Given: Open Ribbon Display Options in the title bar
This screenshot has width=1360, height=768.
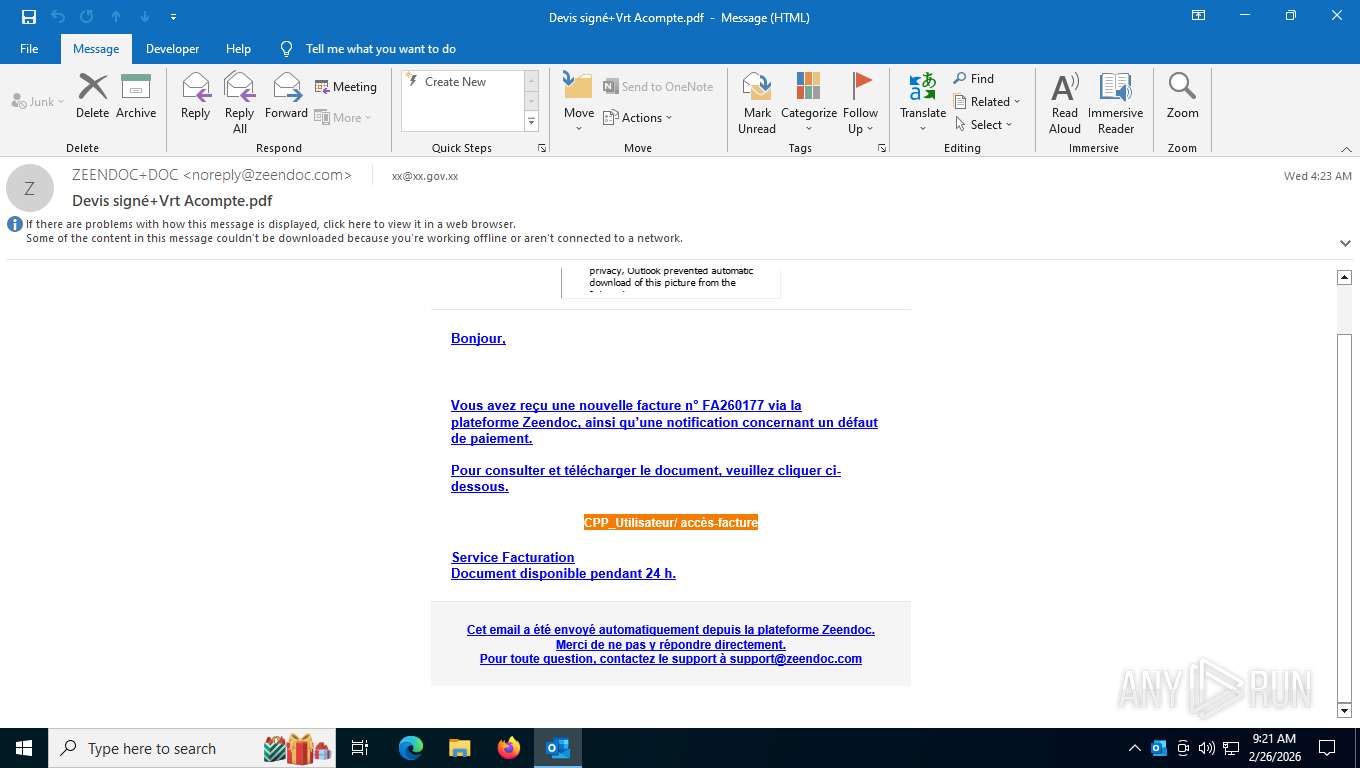Looking at the screenshot, I should coord(1198,16).
